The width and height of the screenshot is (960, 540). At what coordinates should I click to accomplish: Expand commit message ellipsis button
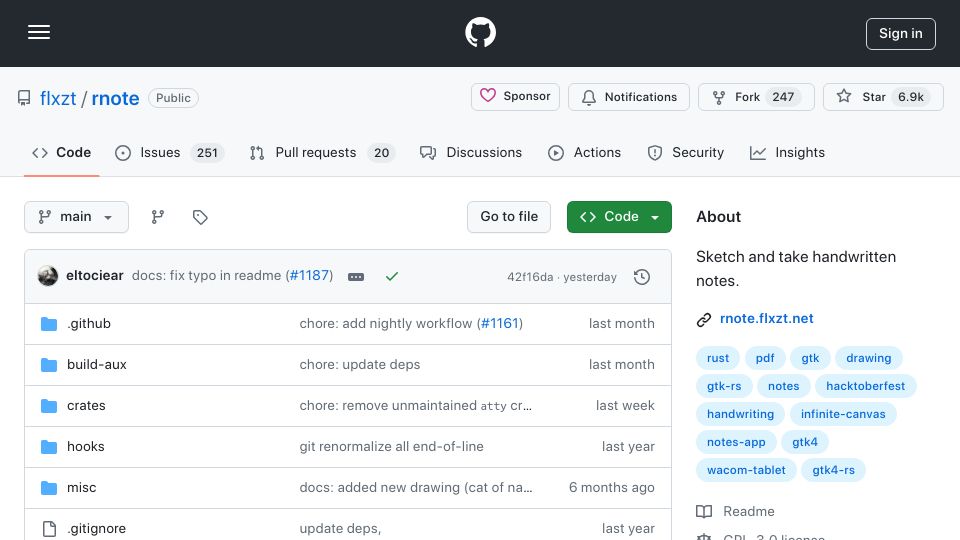click(x=356, y=277)
